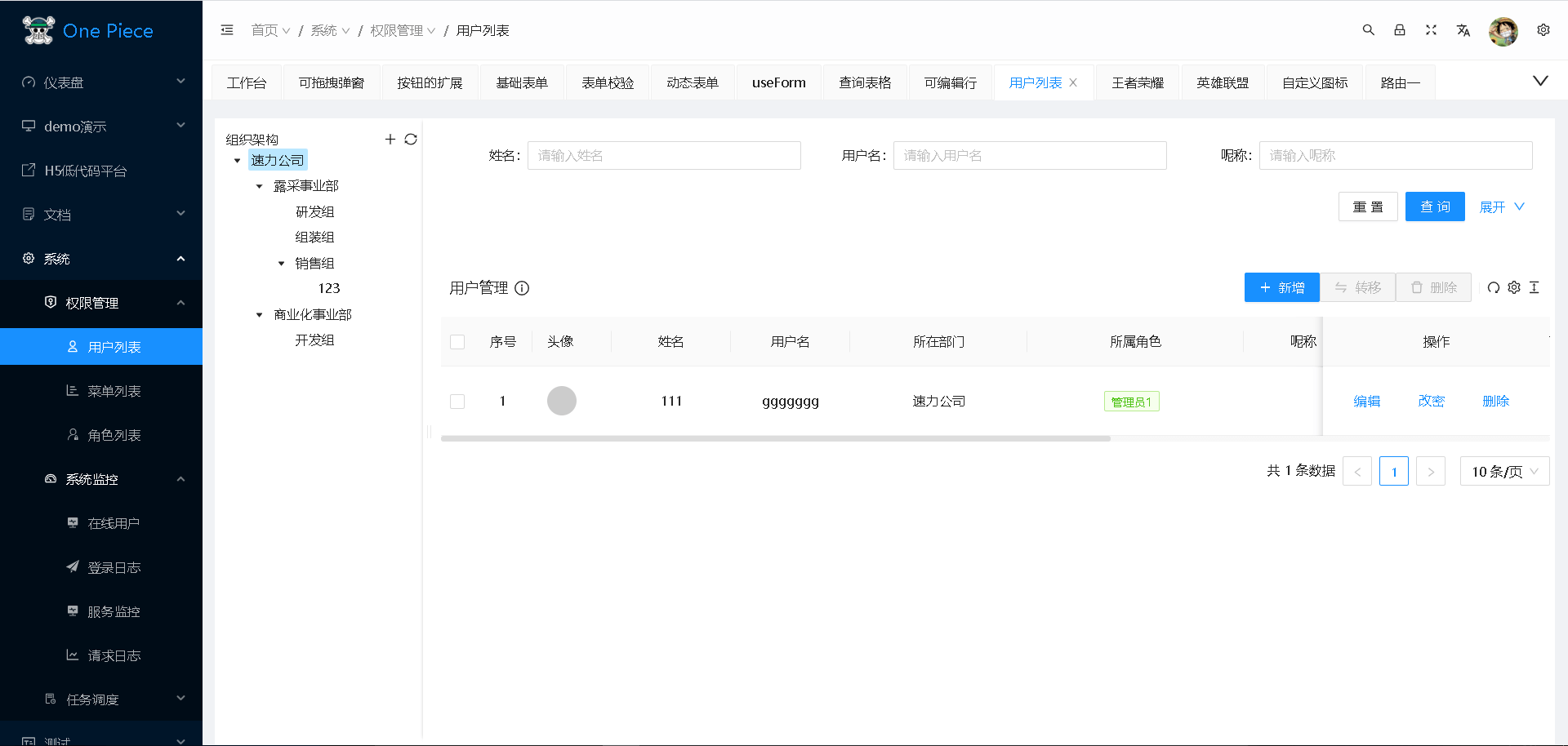This screenshot has width=1568, height=746.
Task: Switch to the 查询表格 tab
Action: coord(865,82)
